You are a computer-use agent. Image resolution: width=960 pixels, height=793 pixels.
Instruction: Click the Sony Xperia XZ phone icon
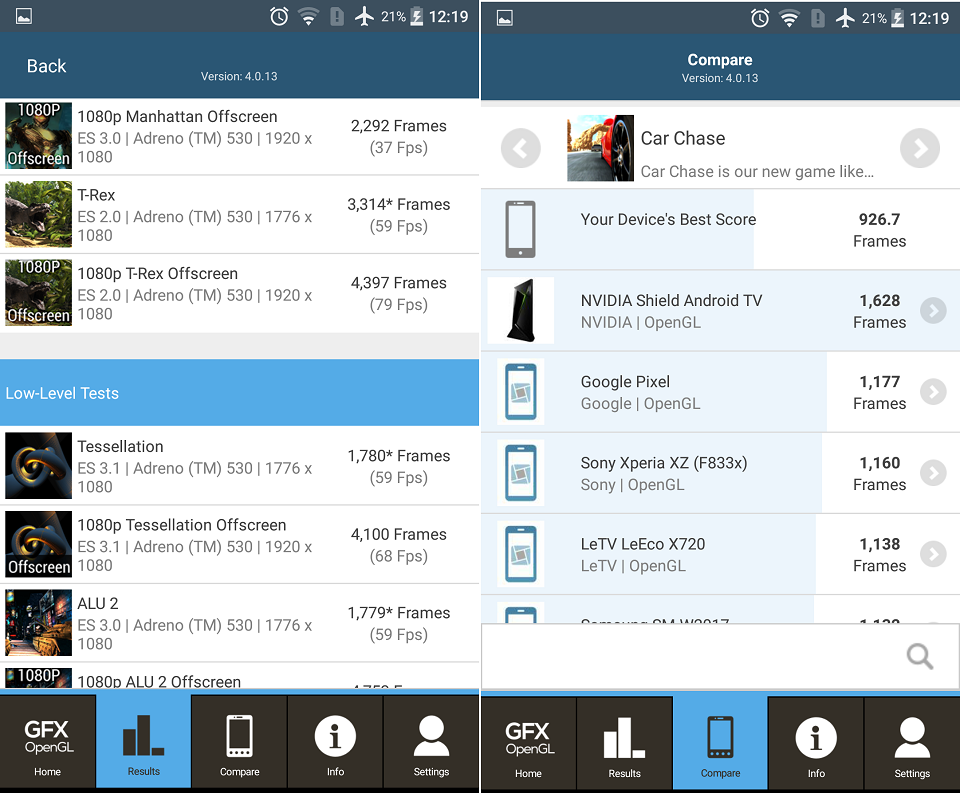click(521, 473)
